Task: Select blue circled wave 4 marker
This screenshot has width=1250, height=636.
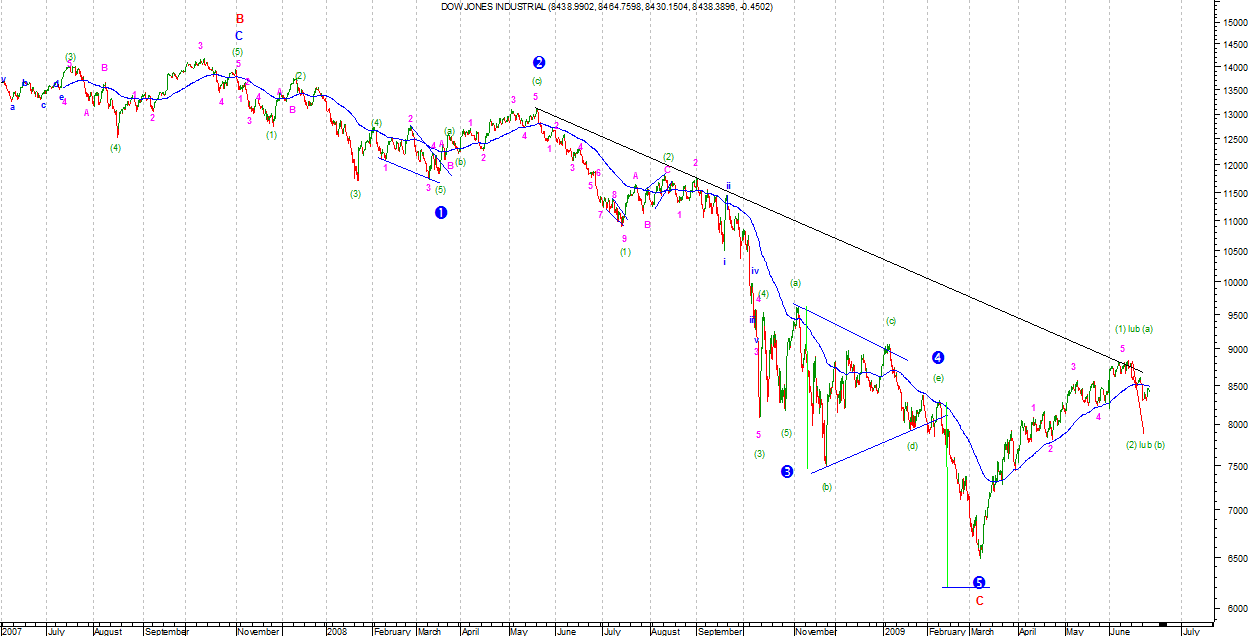Action: click(x=937, y=357)
